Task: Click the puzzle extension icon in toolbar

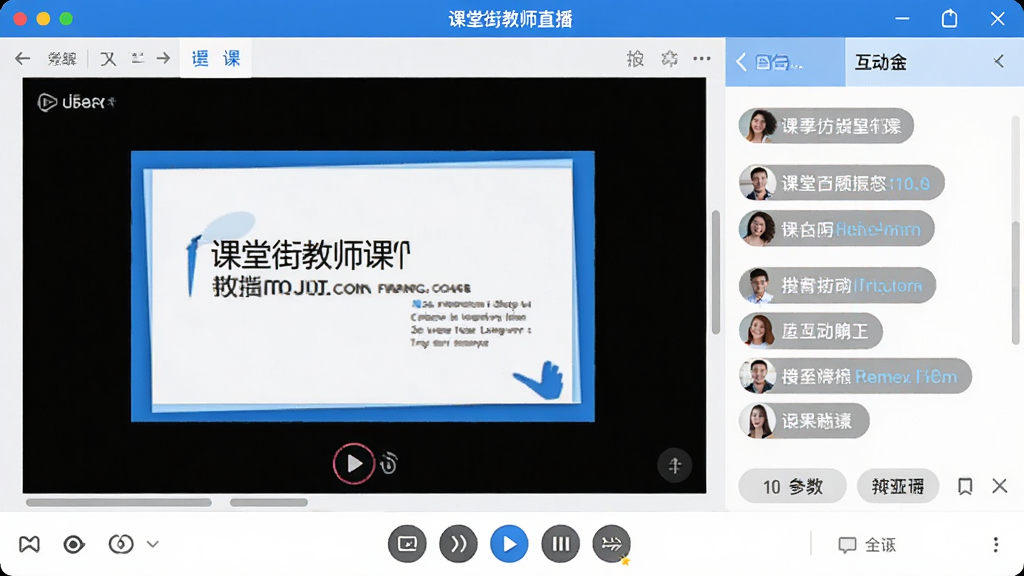Action: tap(669, 59)
